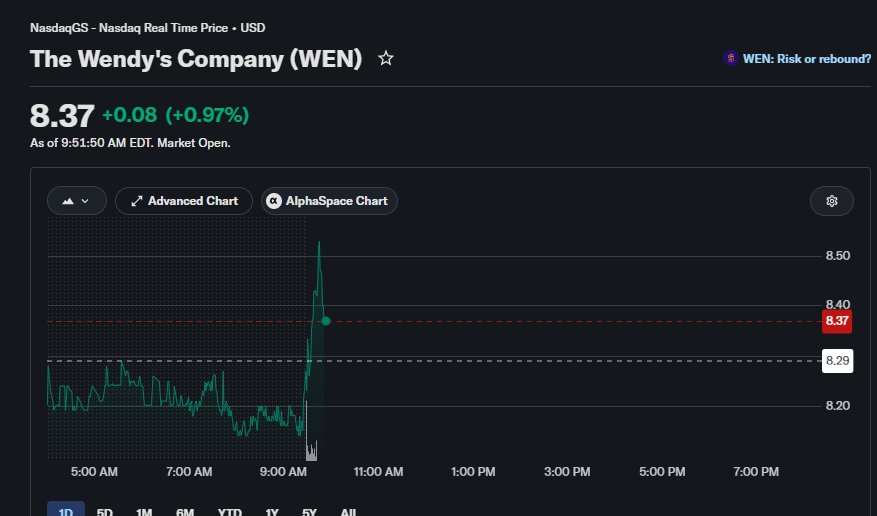Select the 6M range tab

click(x=185, y=511)
